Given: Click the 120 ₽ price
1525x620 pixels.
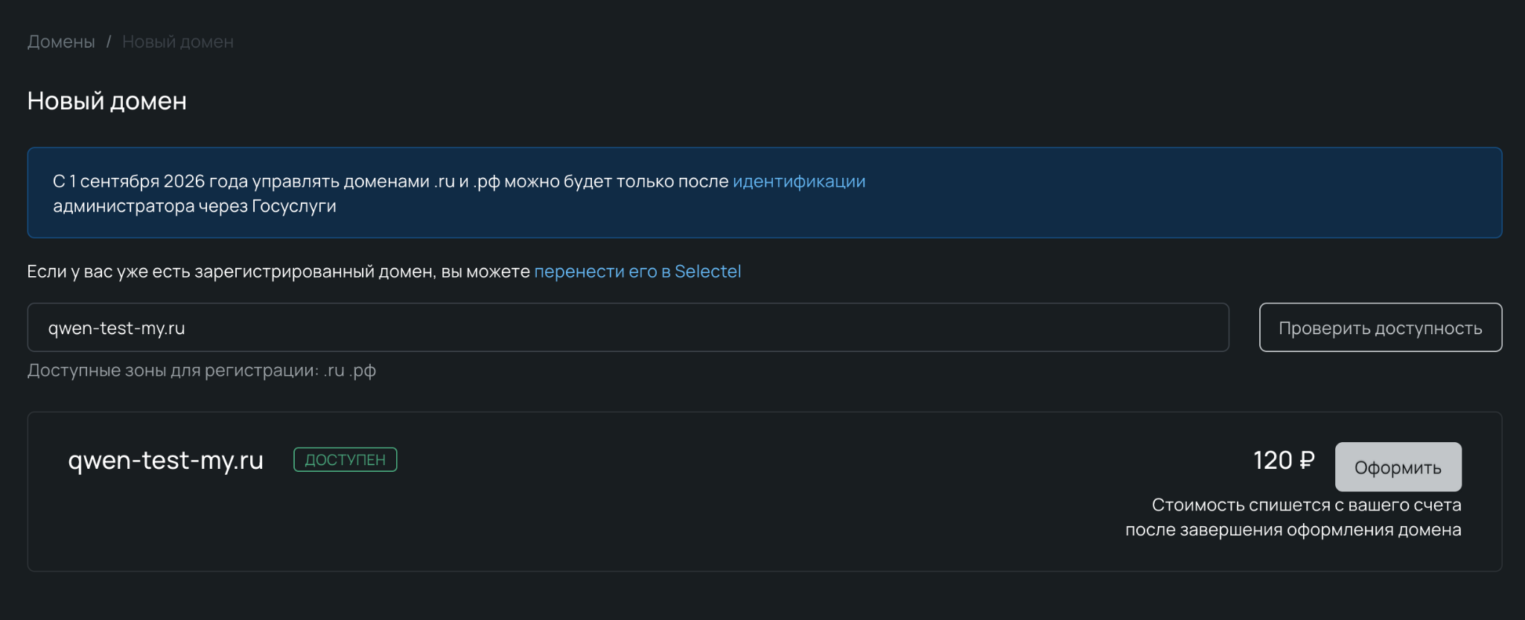Looking at the screenshot, I should (x=1284, y=461).
